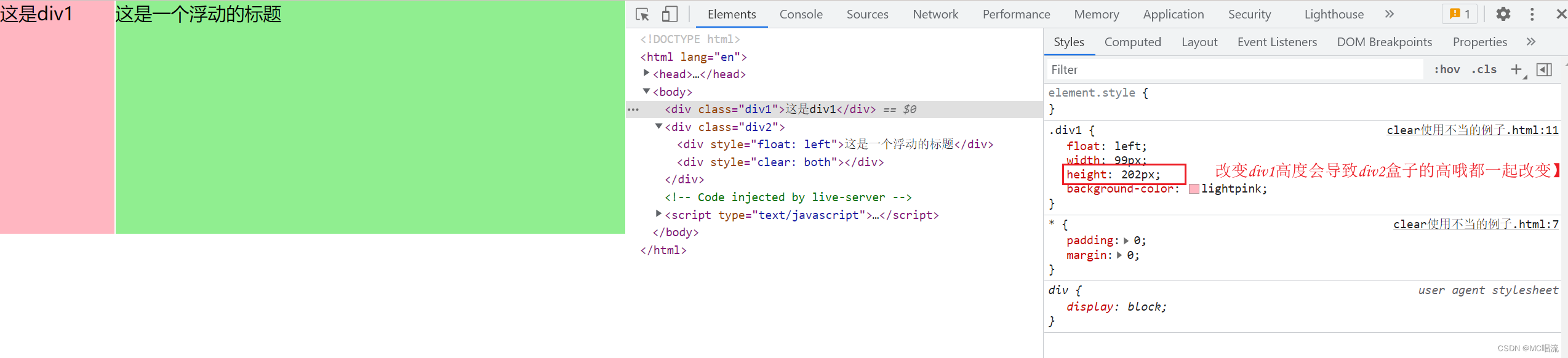Open source link html:7 for * rule
Image resolution: width=1568 pixels, height=358 pixels.
coord(1476,224)
